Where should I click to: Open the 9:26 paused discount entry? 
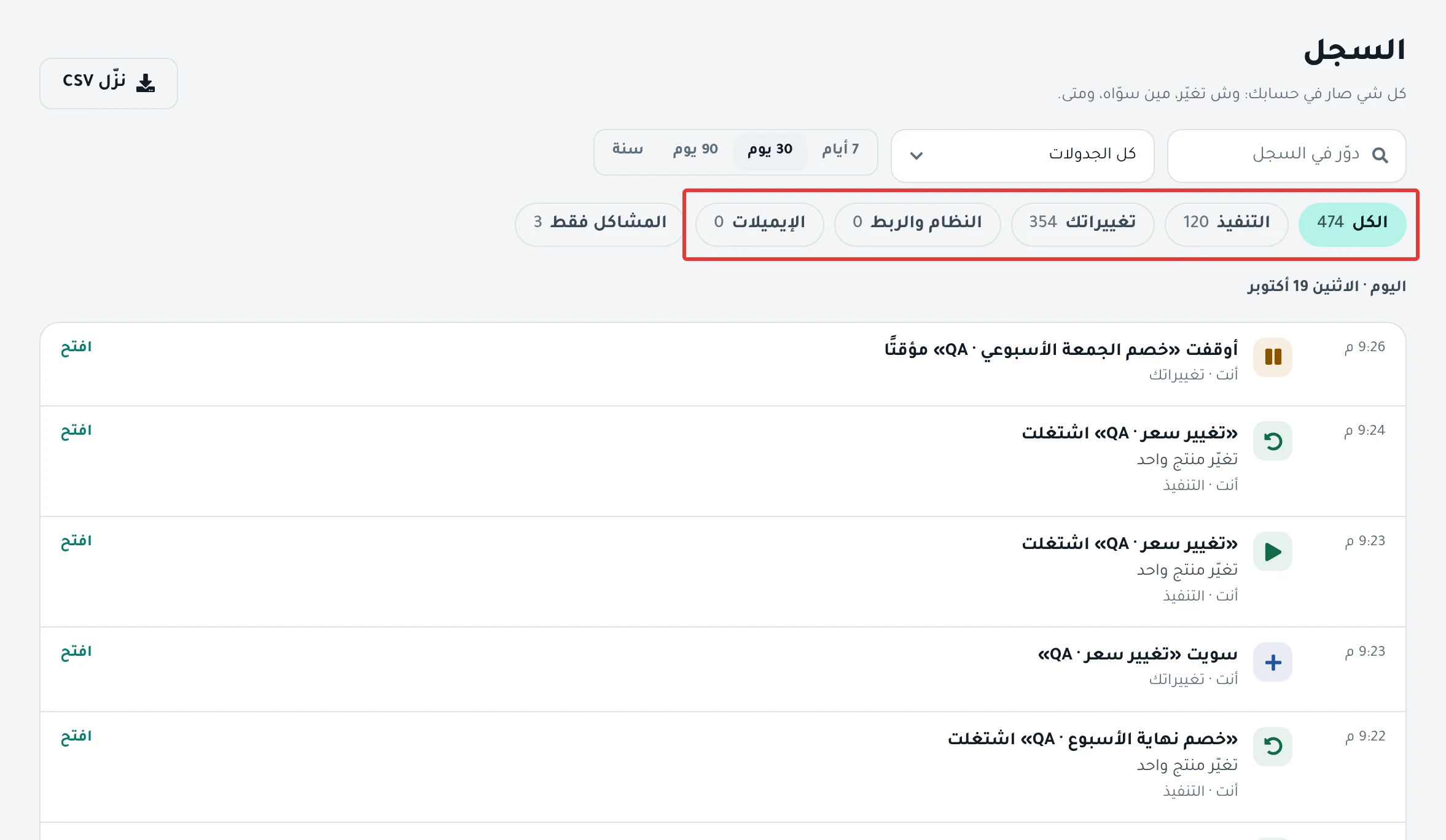[76, 347]
